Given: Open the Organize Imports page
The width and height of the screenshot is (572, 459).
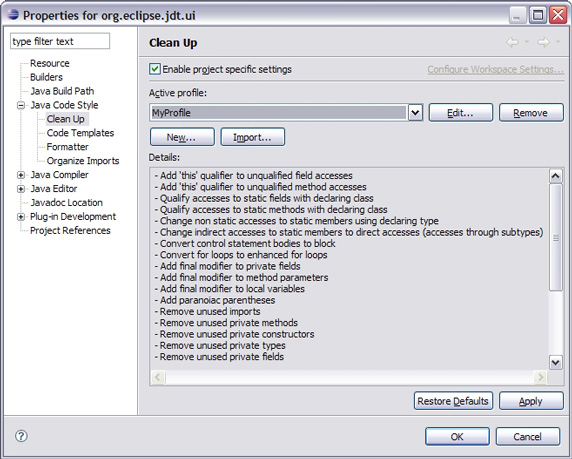Looking at the screenshot, I should point(83,161).
